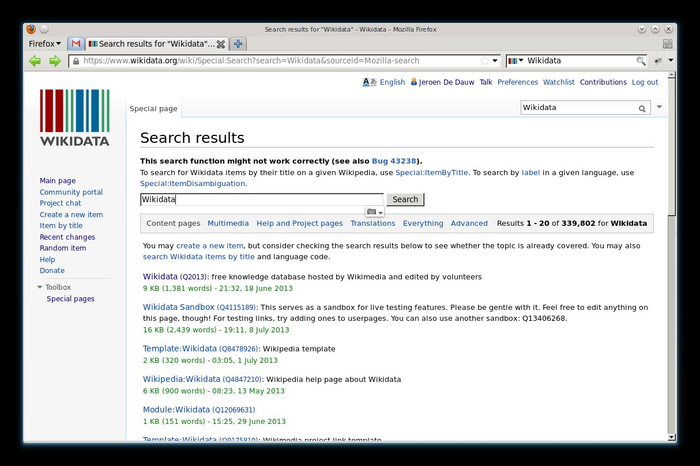Select Multimedia search profile
The width and height of the screenshot is (700, 466).
pos(228,223)
